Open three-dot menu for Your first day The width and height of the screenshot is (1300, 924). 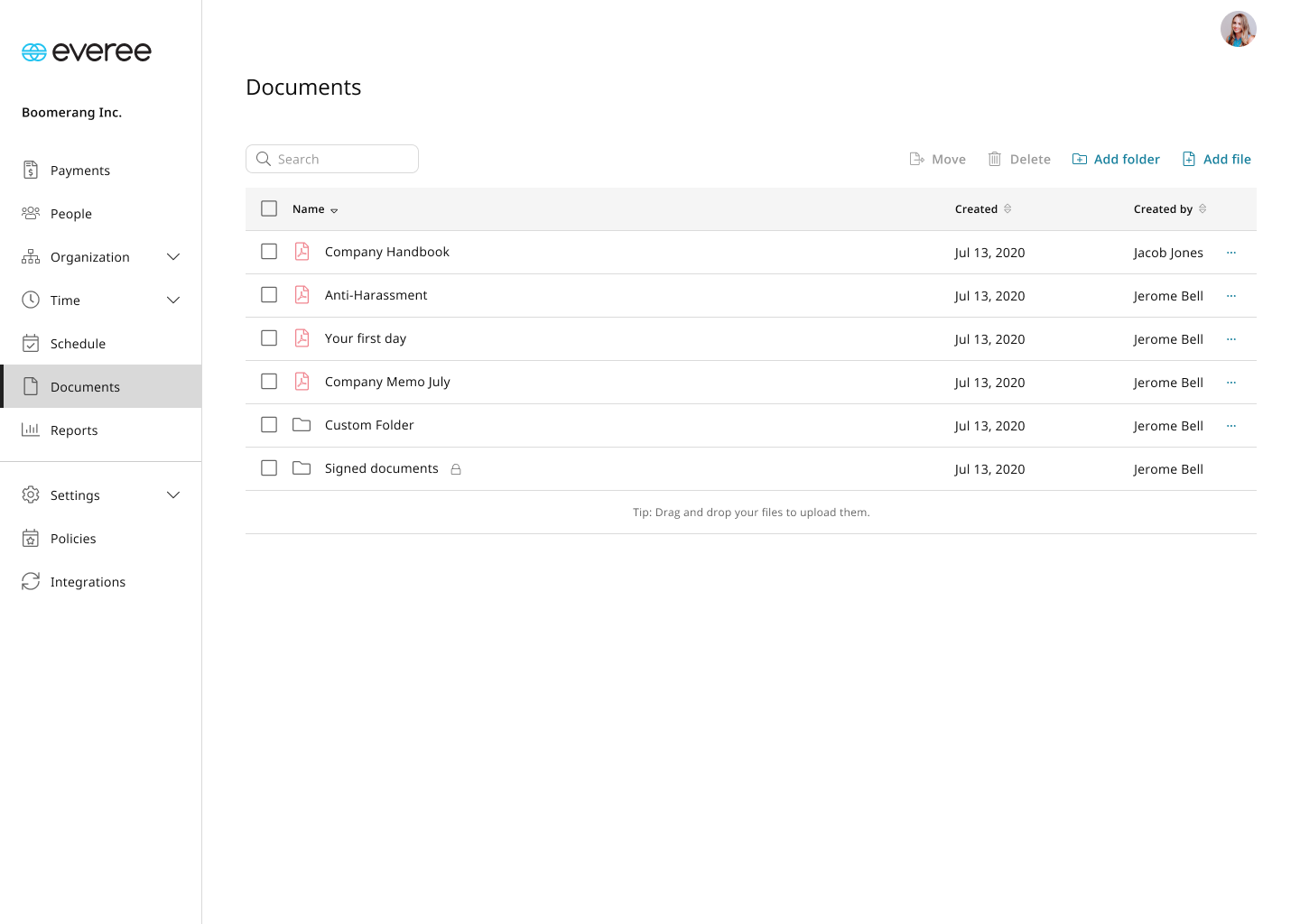point(1231,339)
